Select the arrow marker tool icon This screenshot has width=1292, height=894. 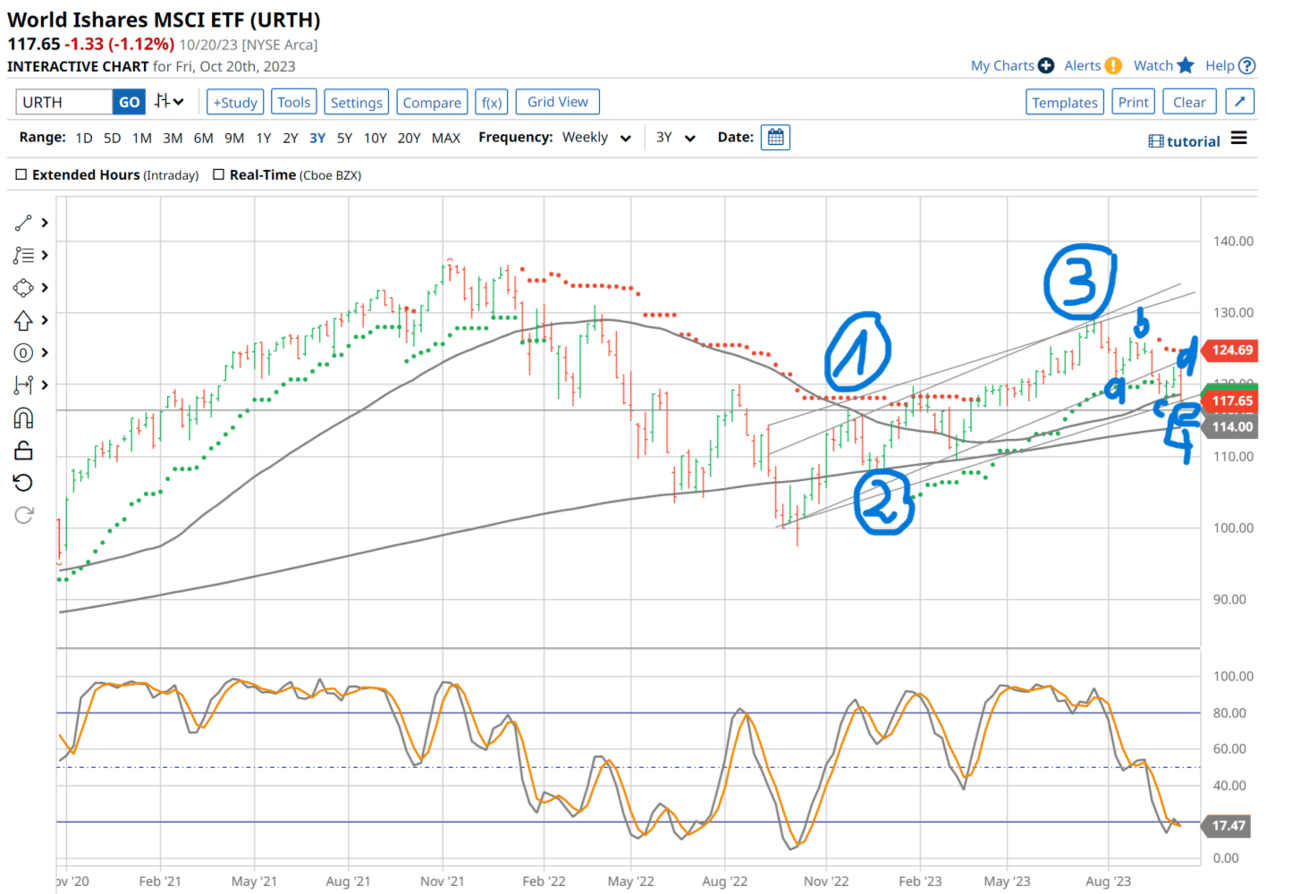tap(24, 320)
